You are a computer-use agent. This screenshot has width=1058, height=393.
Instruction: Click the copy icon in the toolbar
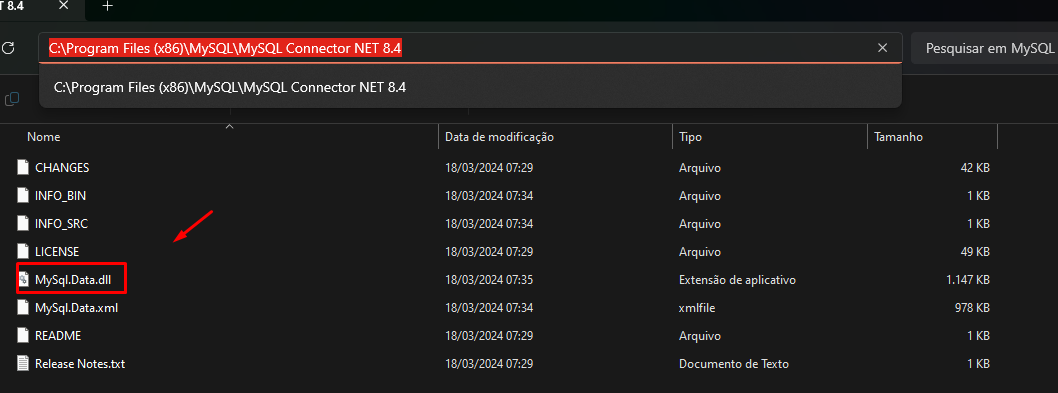(11, 99)
